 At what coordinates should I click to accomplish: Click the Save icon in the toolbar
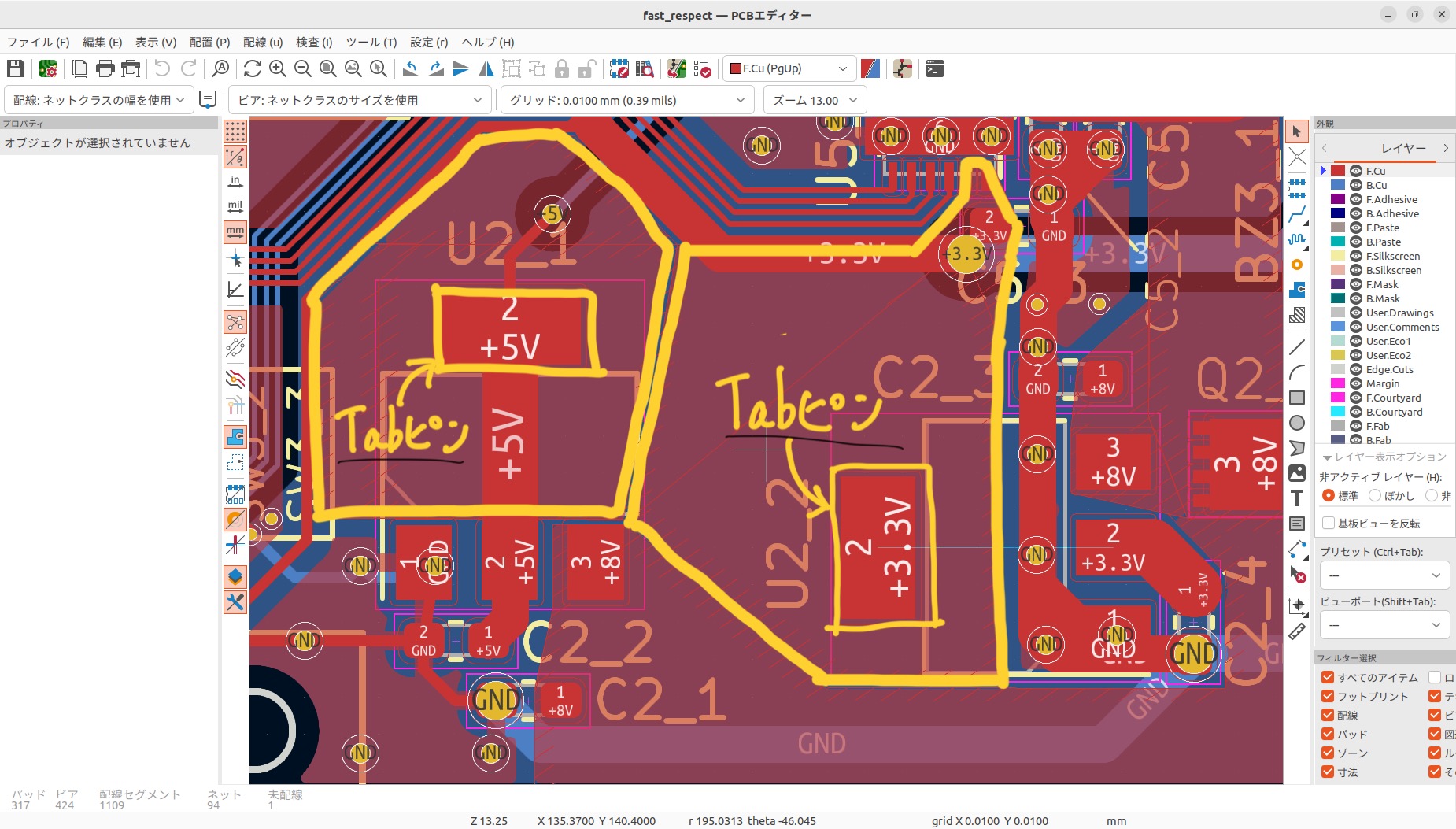pos(16,68)
